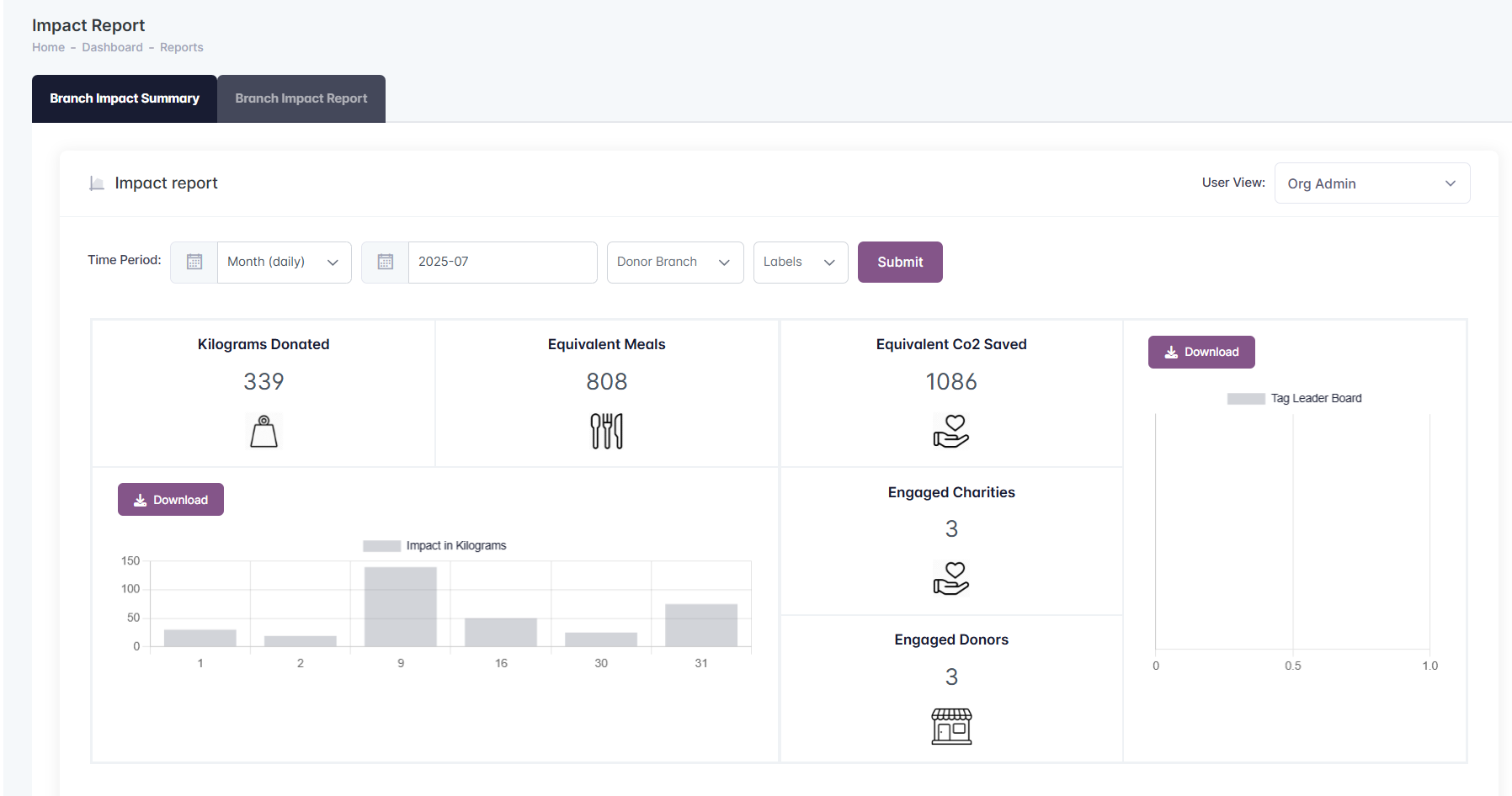The image size is (1512, 796).
Task: Click the chart icon next to Impact report
Action: (x=97, y=183)
